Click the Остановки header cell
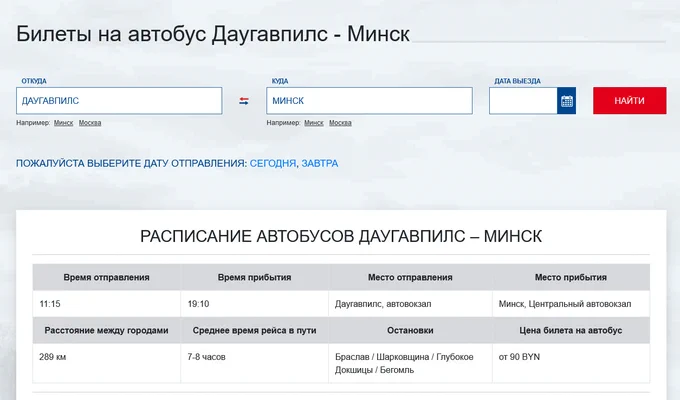 (410, 331)
